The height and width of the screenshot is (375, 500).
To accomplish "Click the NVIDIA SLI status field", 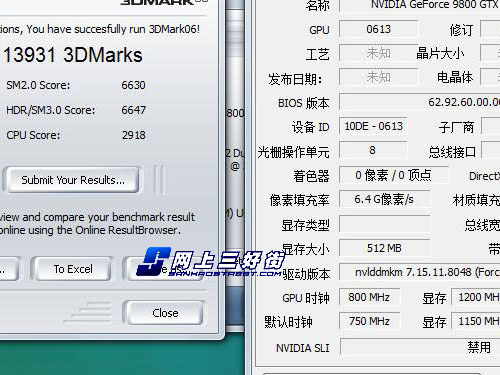I will point(420,347).
